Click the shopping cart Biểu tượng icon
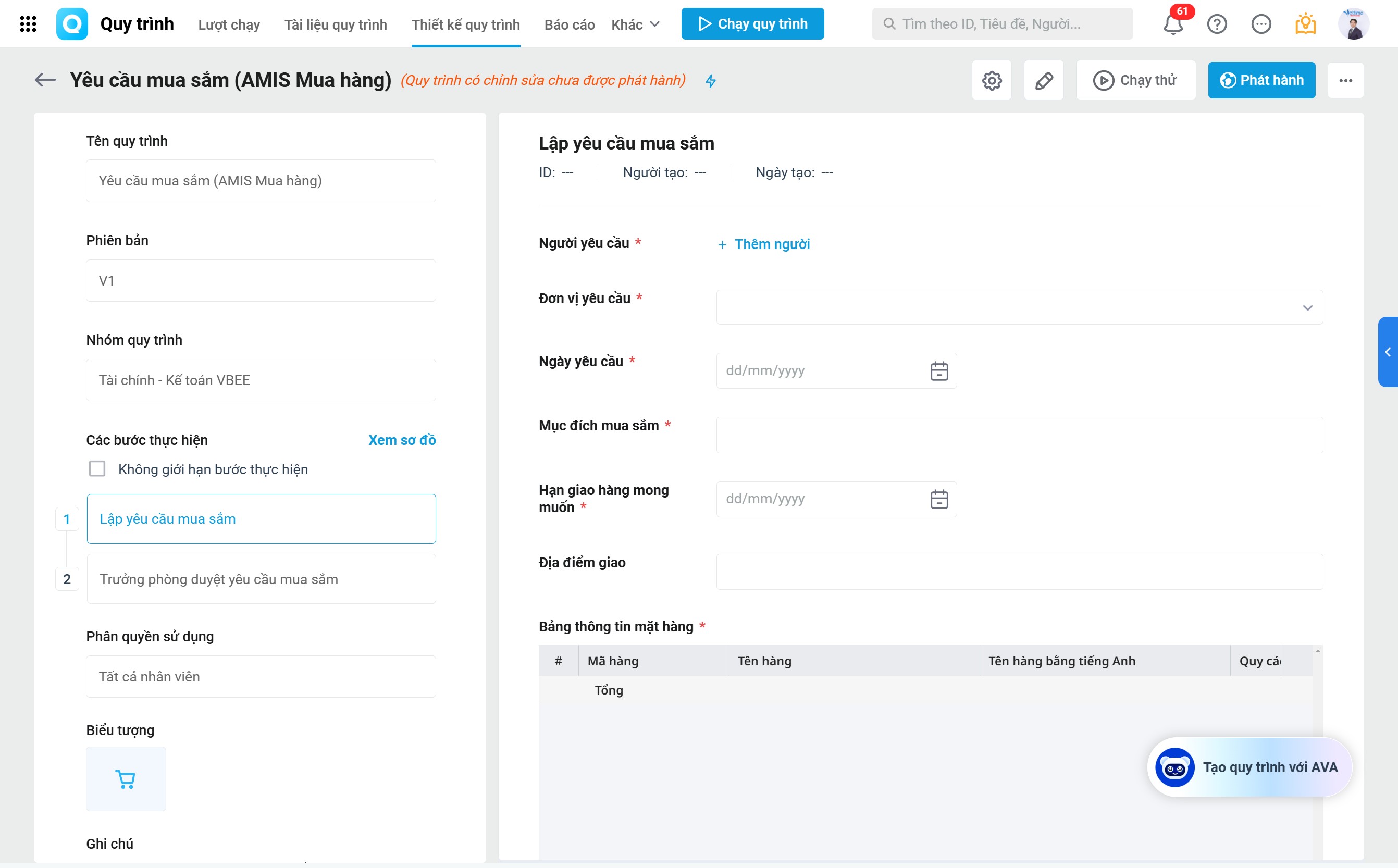 pos(126,778)
